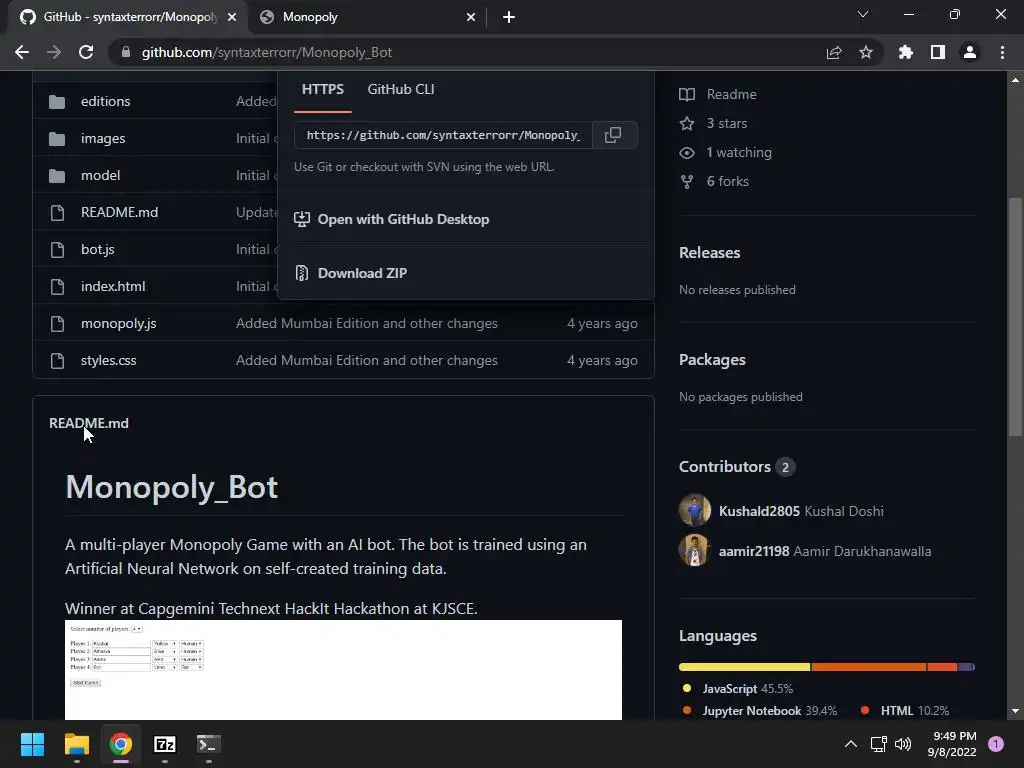Viewport: 1024px width, 768px height.
Task: Go back in browser history
Action: 22,52
